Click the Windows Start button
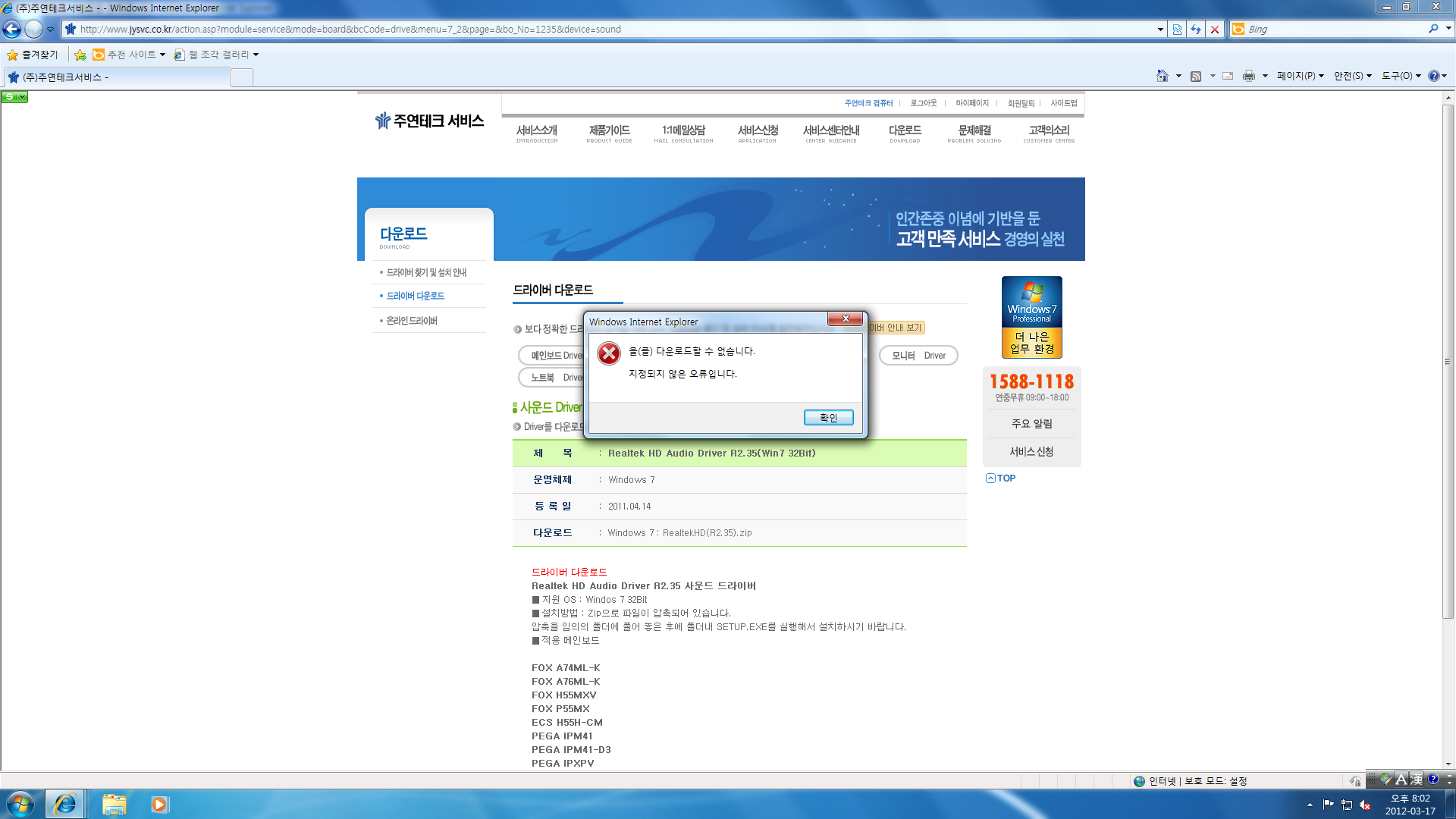This screenshot has width=1456, height=819. click(20, 804)
